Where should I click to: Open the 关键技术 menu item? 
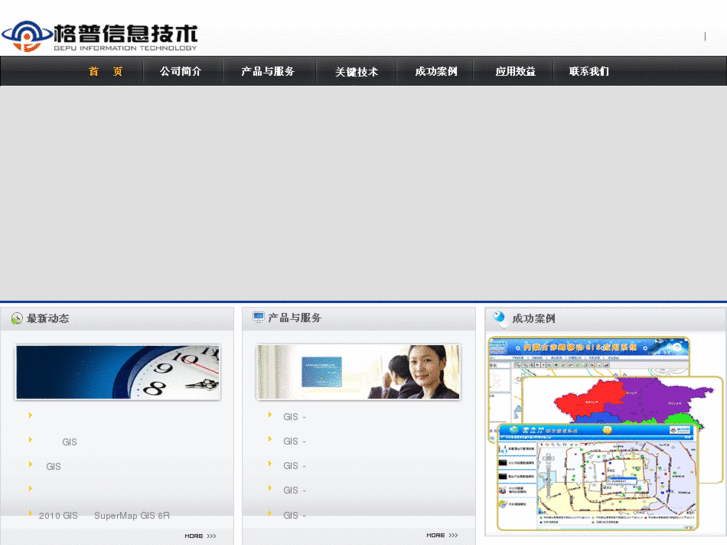pos(357,72)
